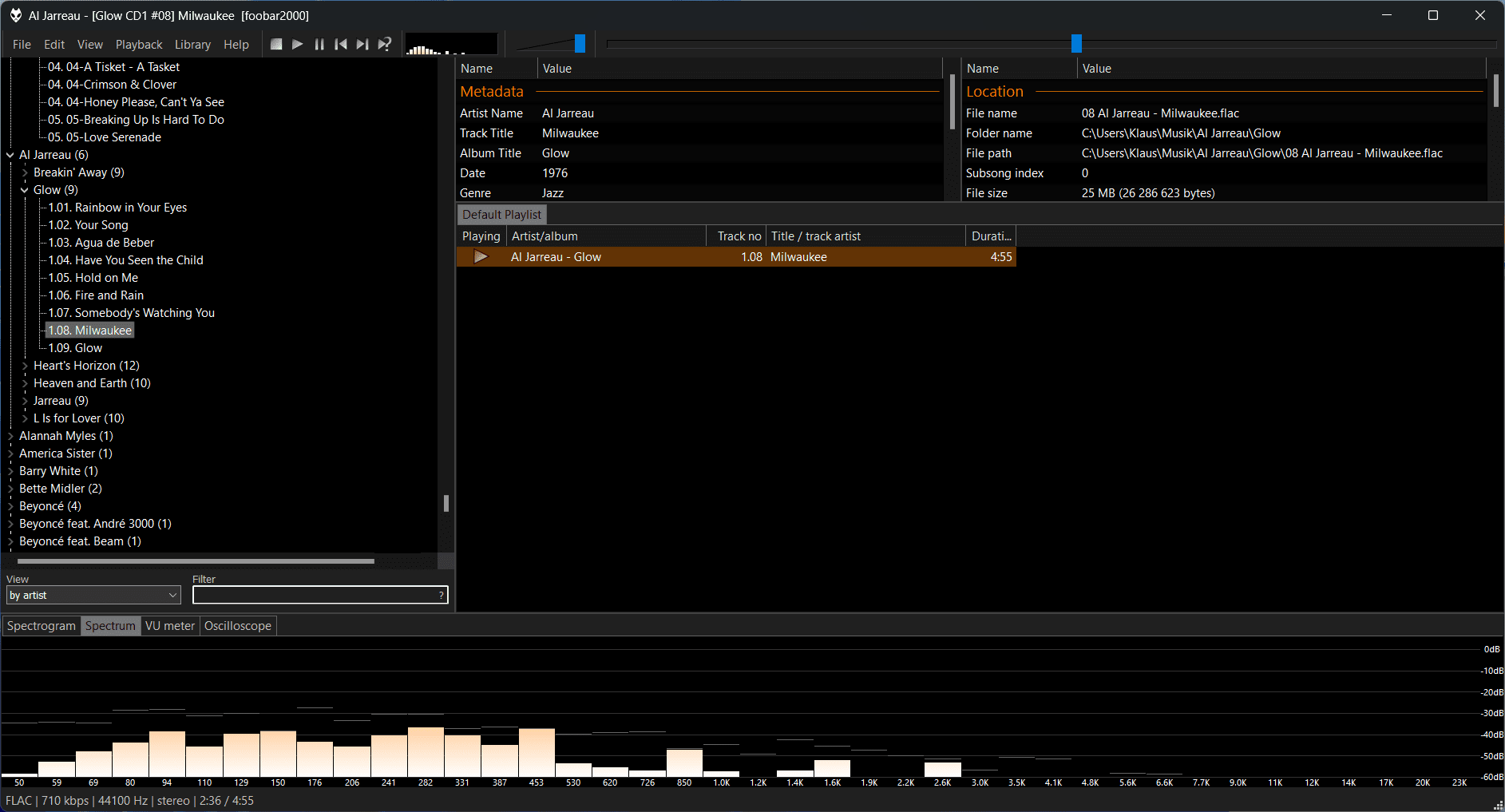1505x812 pixels.
Task: Select the Milwaukee row in Default Playlist
Action: [736, 257]
